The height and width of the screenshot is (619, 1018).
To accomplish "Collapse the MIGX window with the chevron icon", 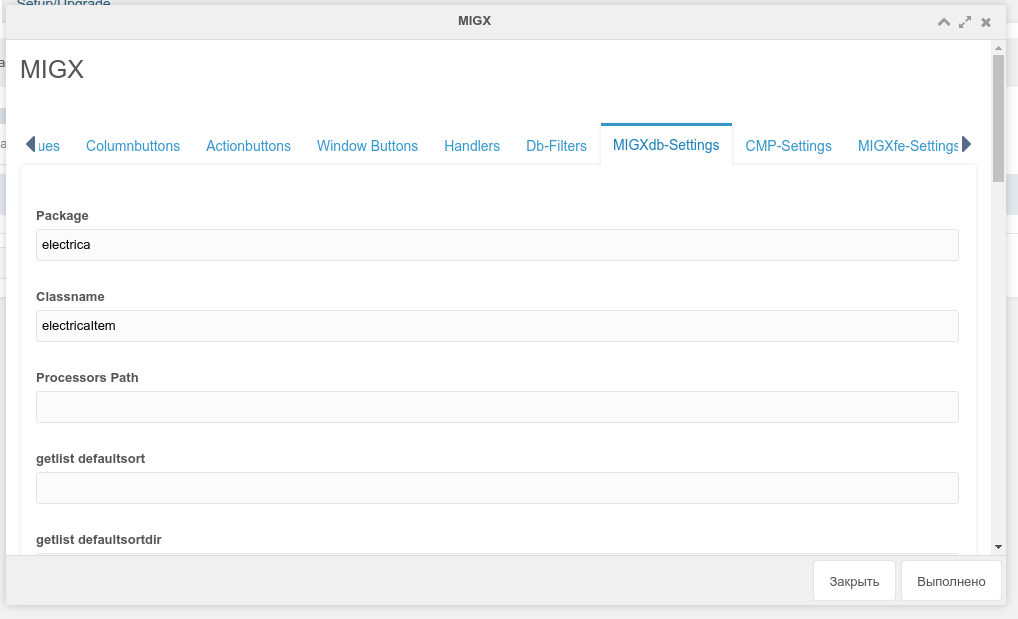I will [x=944, y=22].
